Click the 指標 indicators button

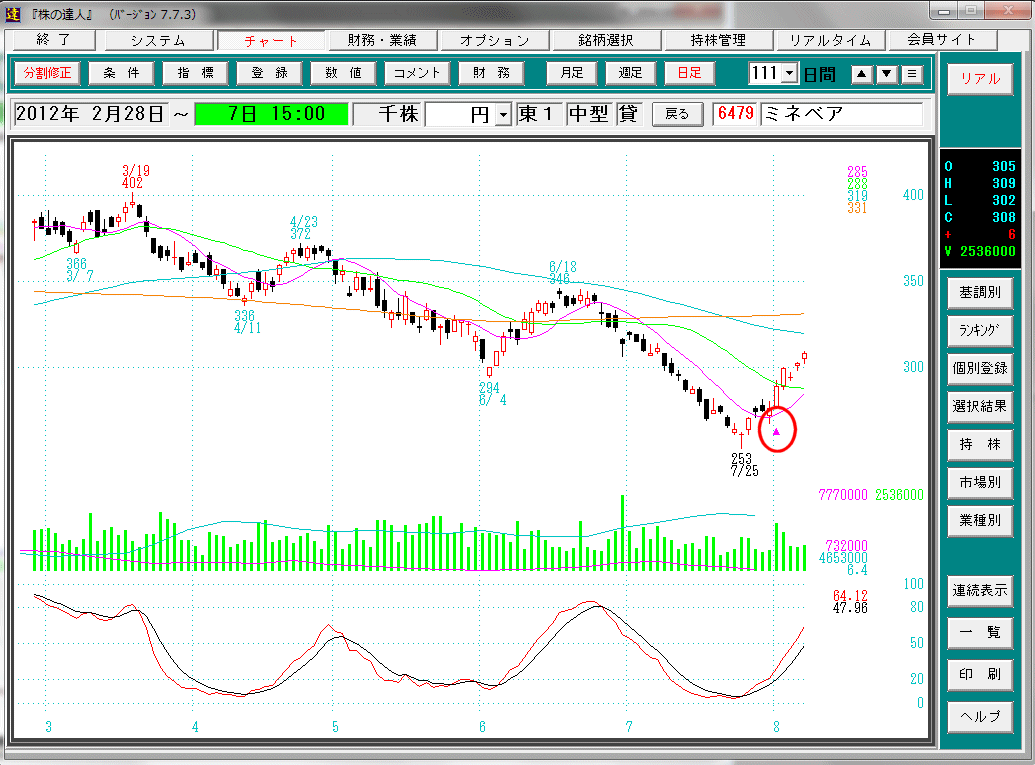(194, 73)
